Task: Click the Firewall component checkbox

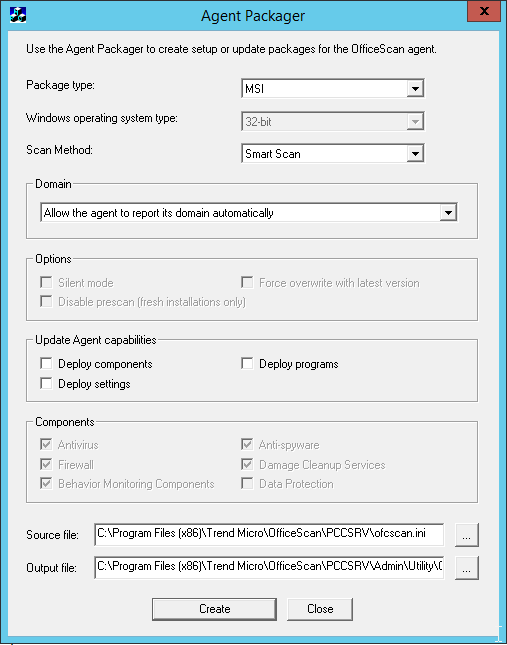Action: (46, 464)
